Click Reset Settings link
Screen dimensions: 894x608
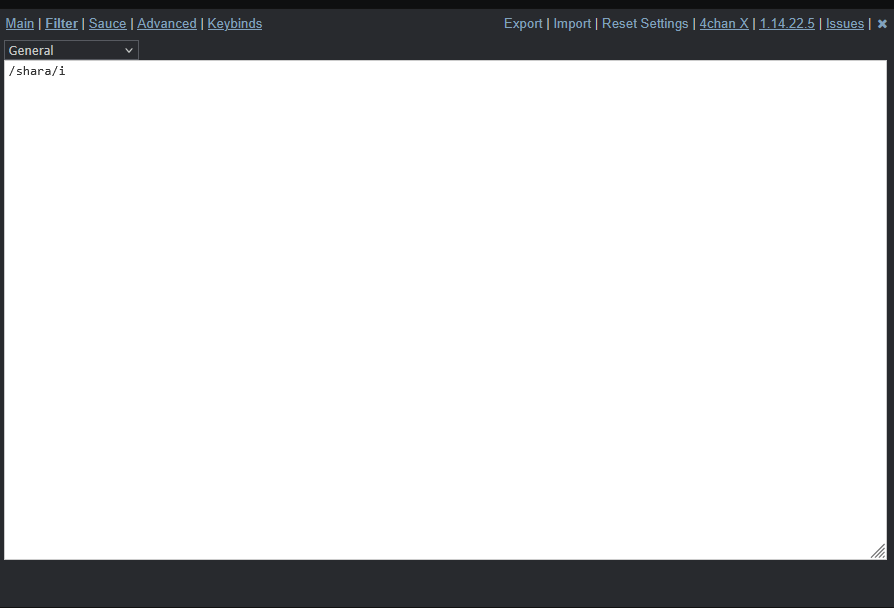coord(645,23)
